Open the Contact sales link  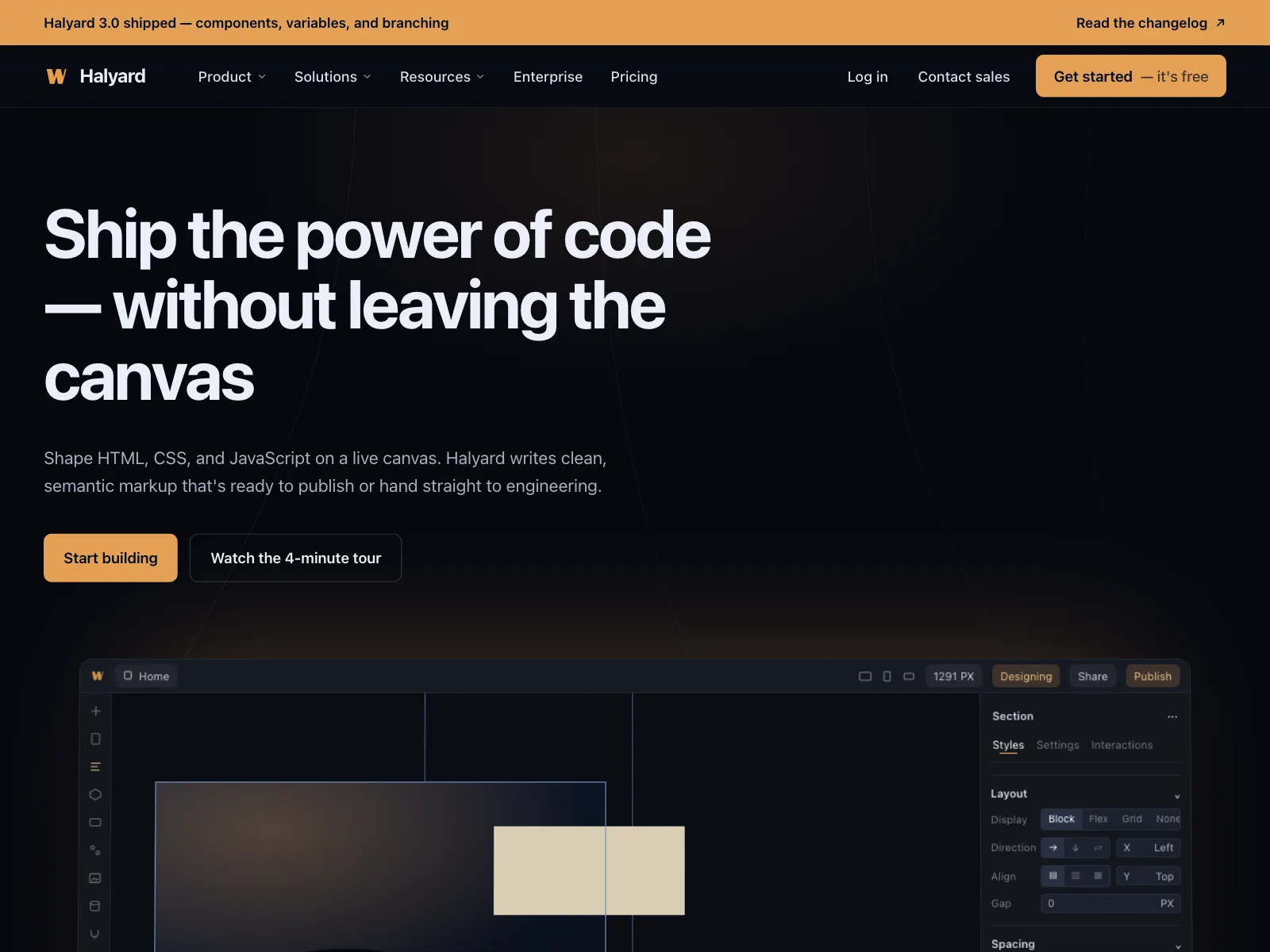(x=964, y=76)
